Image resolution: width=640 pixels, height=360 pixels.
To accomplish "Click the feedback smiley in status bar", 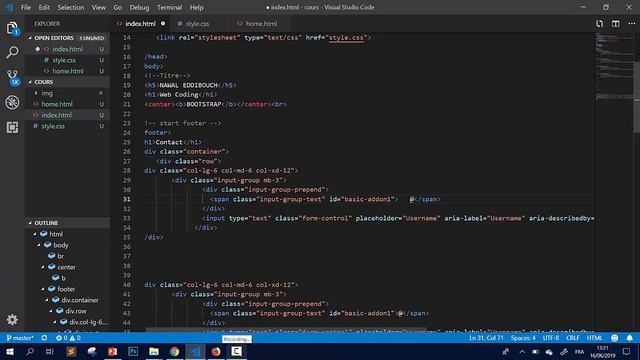I will [x=615, y=338].
